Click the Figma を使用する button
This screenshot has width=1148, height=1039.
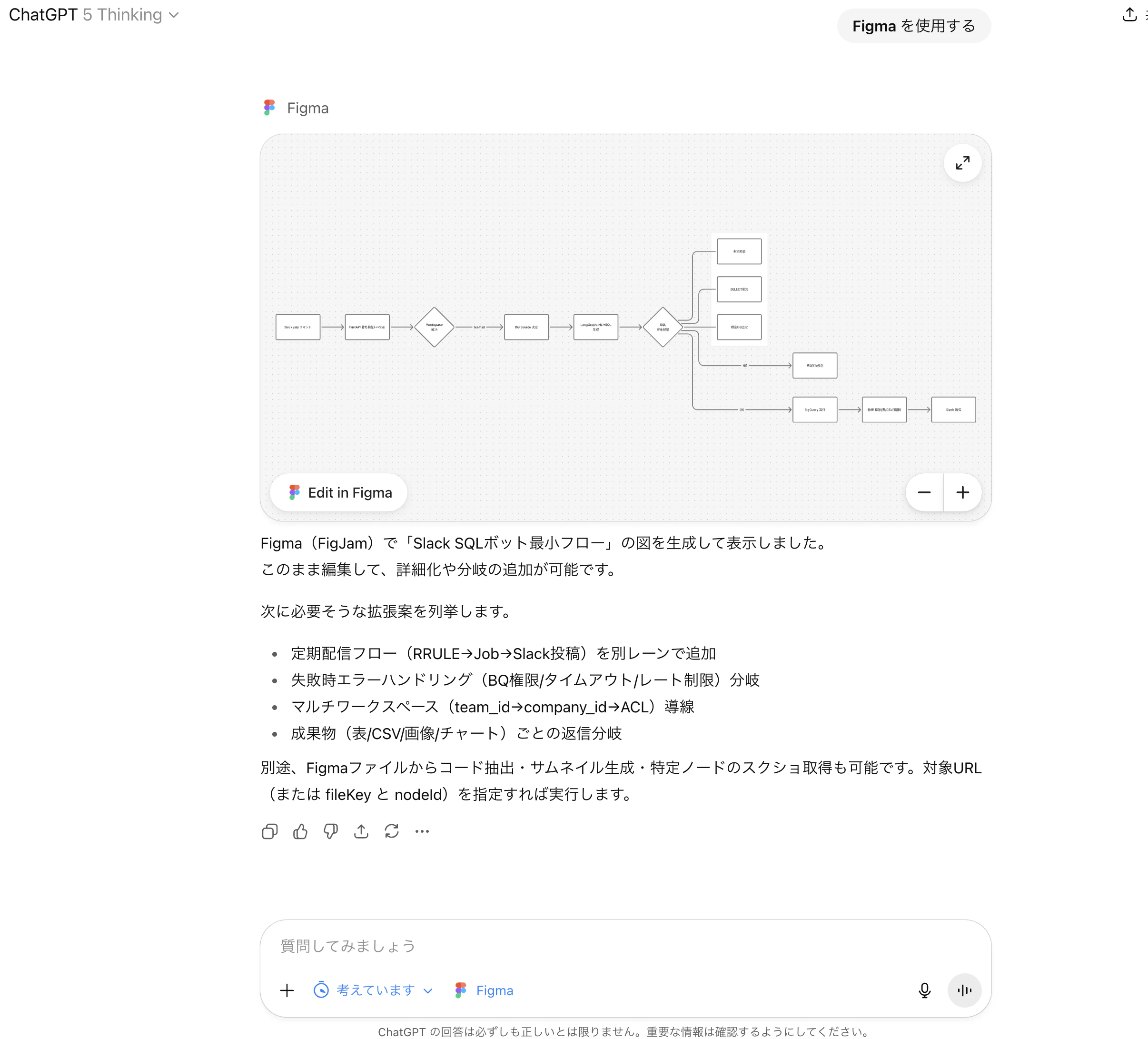point(913,26)
